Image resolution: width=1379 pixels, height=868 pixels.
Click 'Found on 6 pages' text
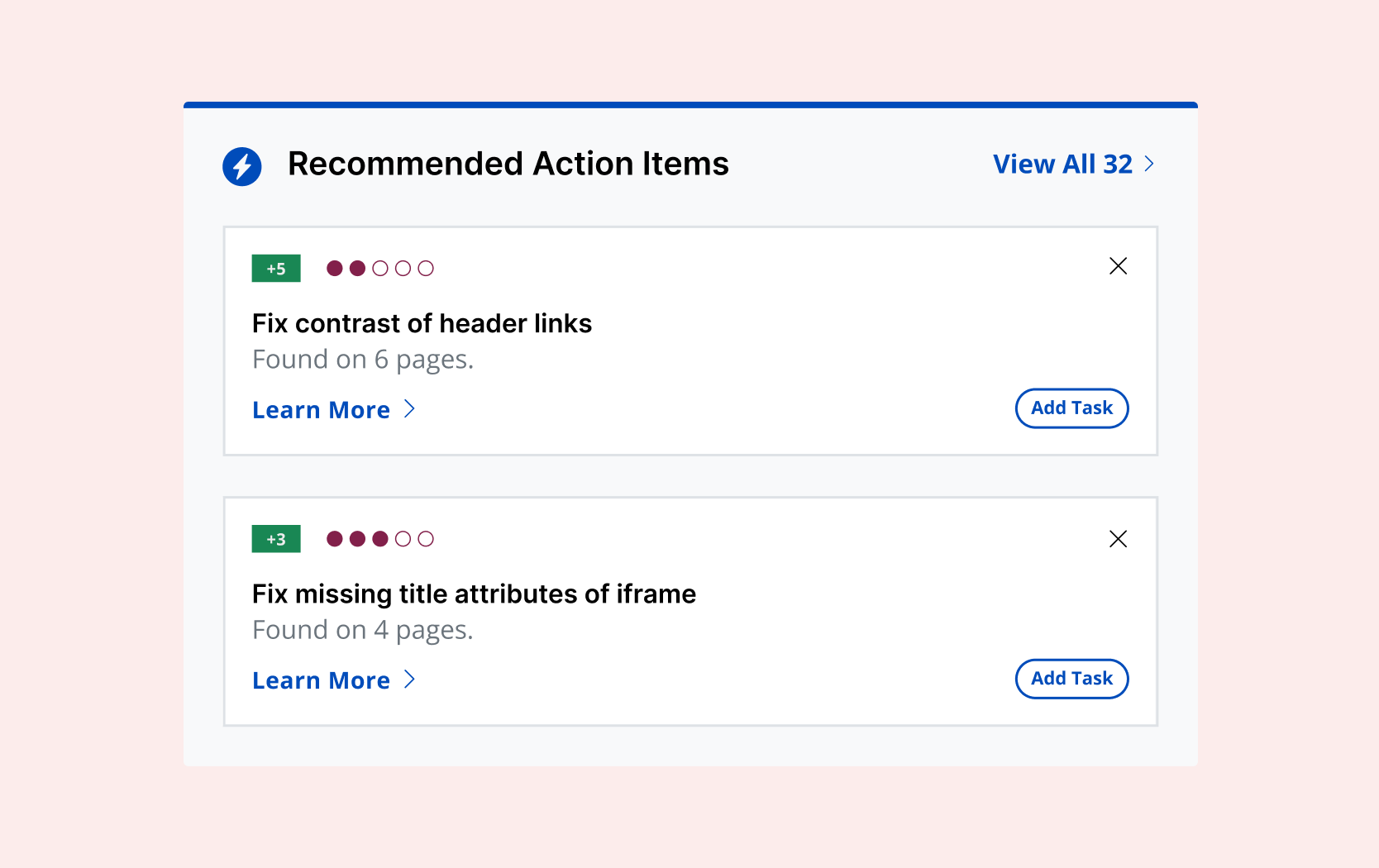362,360
